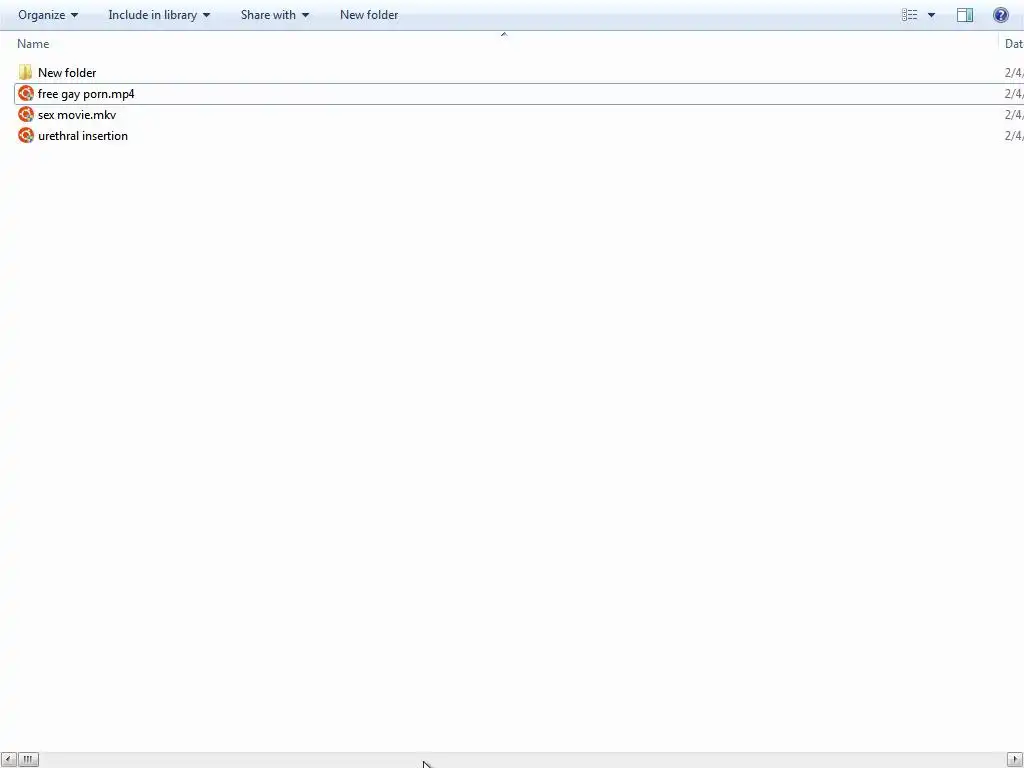Open the Organize dropdown menu

pos(48,15)
